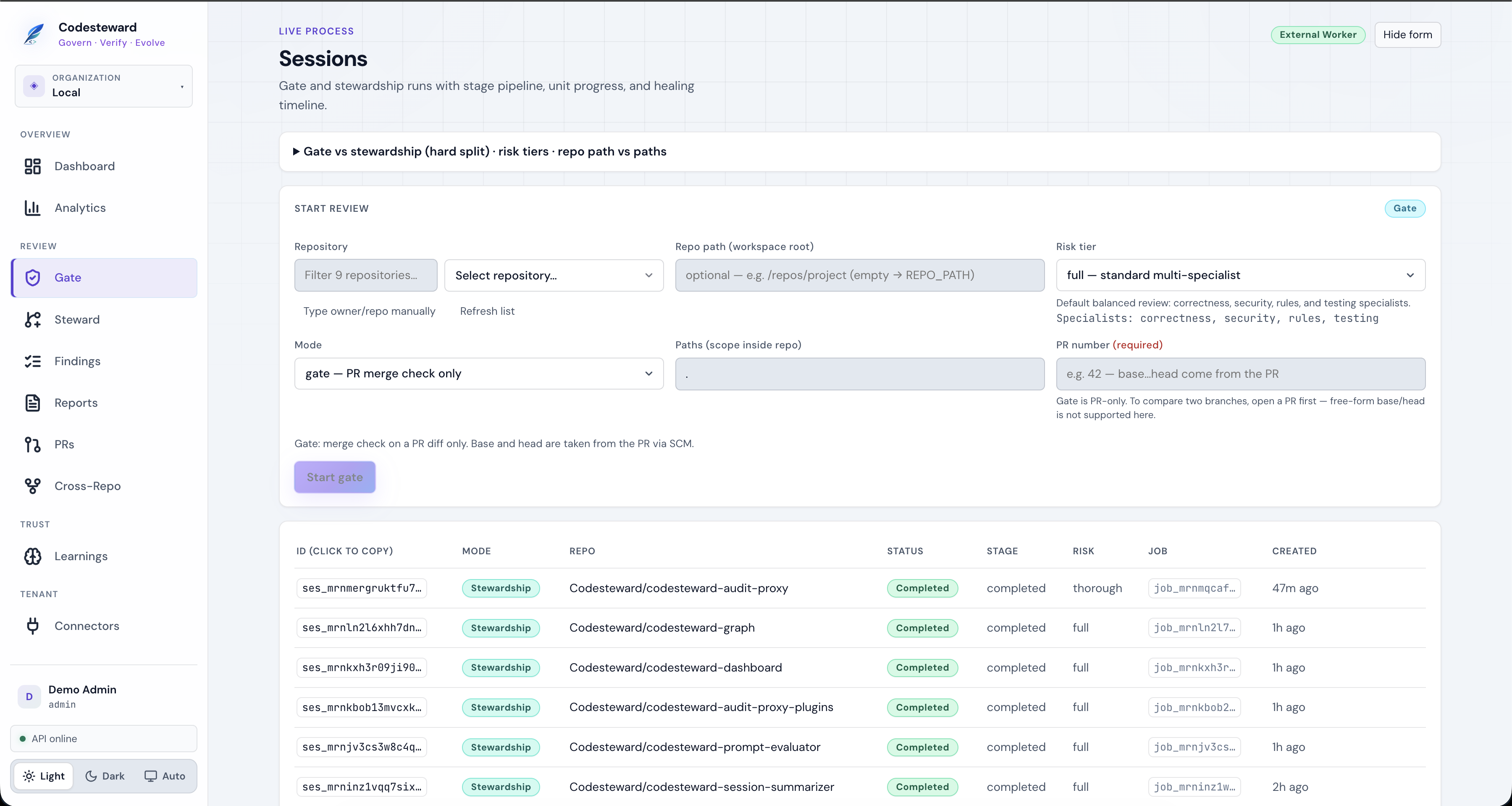The height and width of the screenshot is (806, 1512).
Task: Open the Learnings brain icon
Action: tap(33, 556)
